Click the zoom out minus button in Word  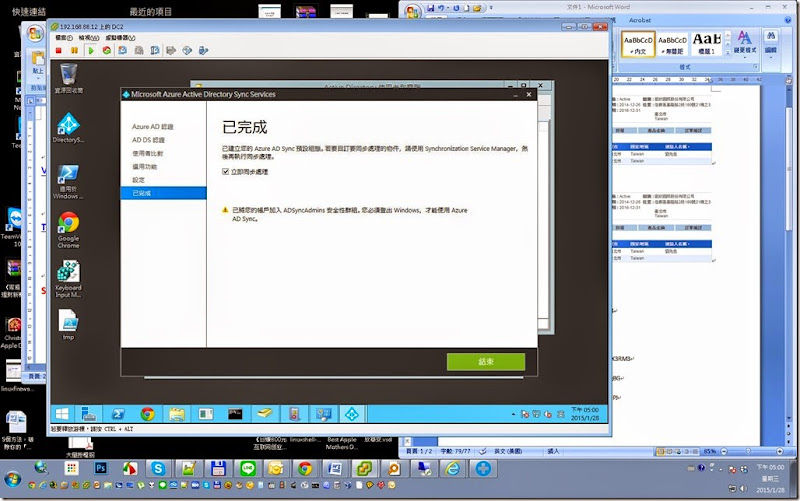(x=724, y=452)
